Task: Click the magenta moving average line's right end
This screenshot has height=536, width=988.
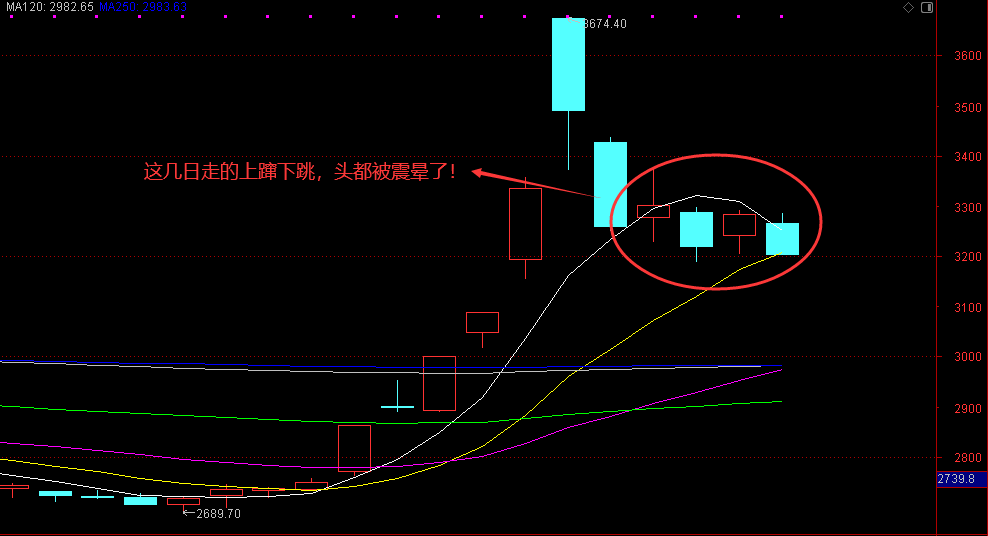Action: (780, 370)
